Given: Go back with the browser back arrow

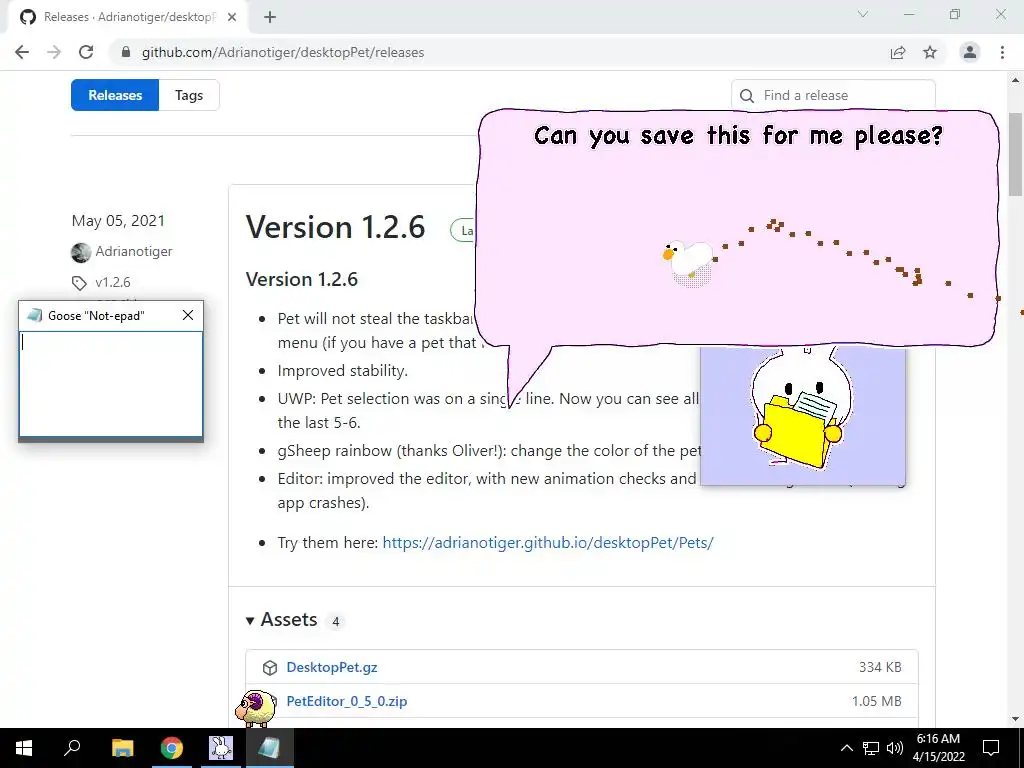Looking at the screenshot, I should [x=22, y=52].
